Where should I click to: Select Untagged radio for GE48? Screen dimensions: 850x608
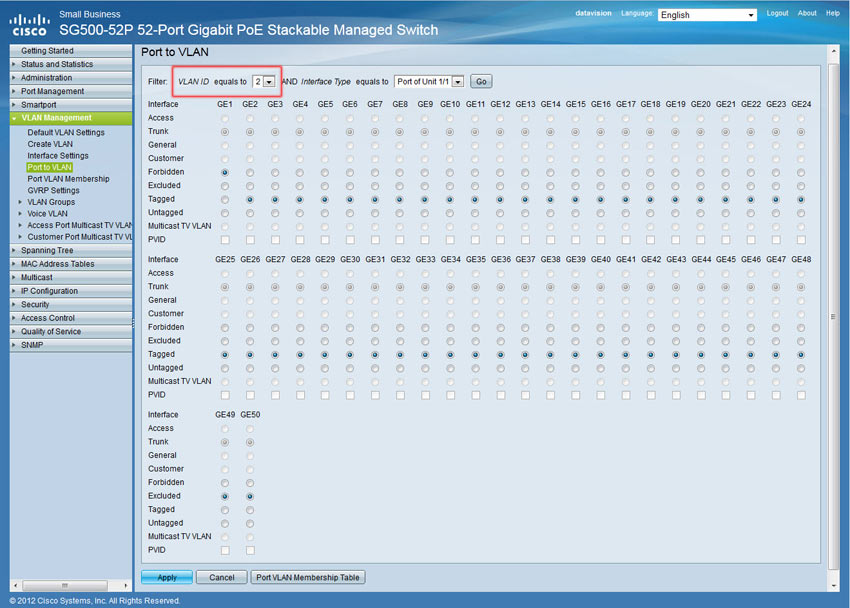point(801,368)
